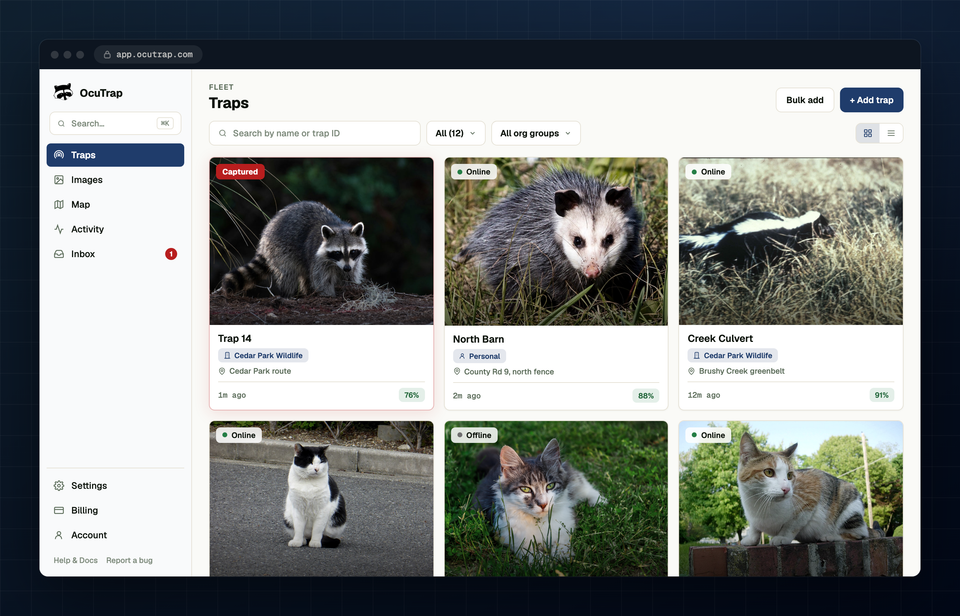Follow the Help & Docs link
Viewport: 960px width, 616px height.
click(x=75, y=560)
